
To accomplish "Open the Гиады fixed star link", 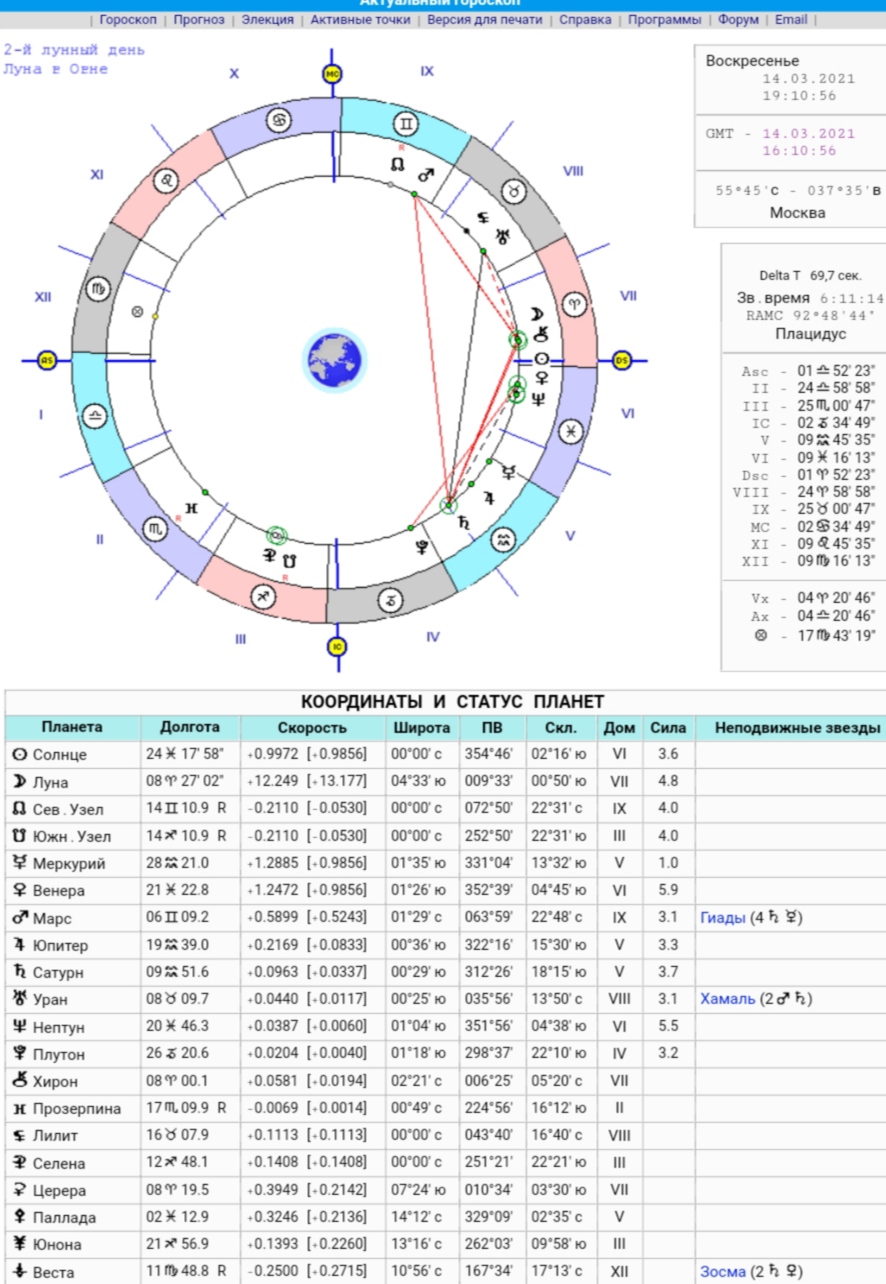I will tap(723, 918).
